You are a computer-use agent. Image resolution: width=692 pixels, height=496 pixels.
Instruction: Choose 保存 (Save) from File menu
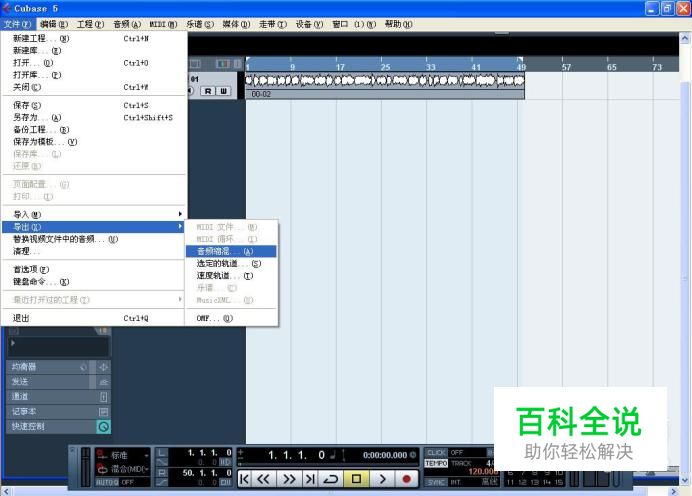pyautogui.click(x=94, y=105)
